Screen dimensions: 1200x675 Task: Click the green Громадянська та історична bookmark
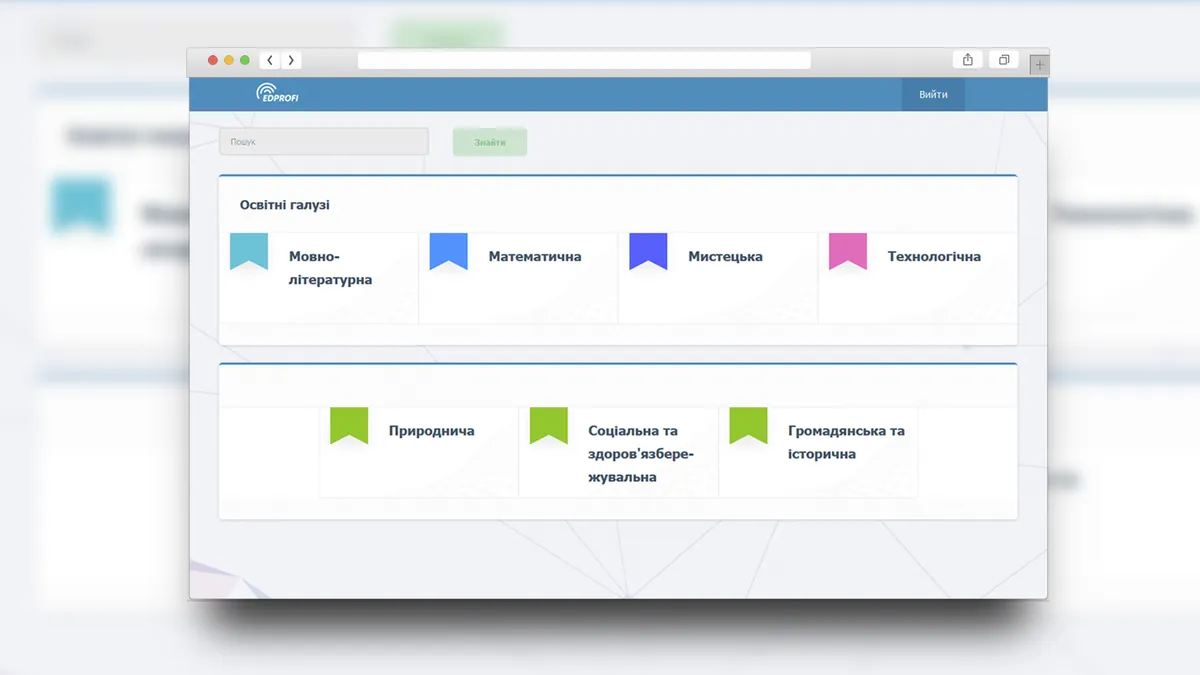[748, 426]
